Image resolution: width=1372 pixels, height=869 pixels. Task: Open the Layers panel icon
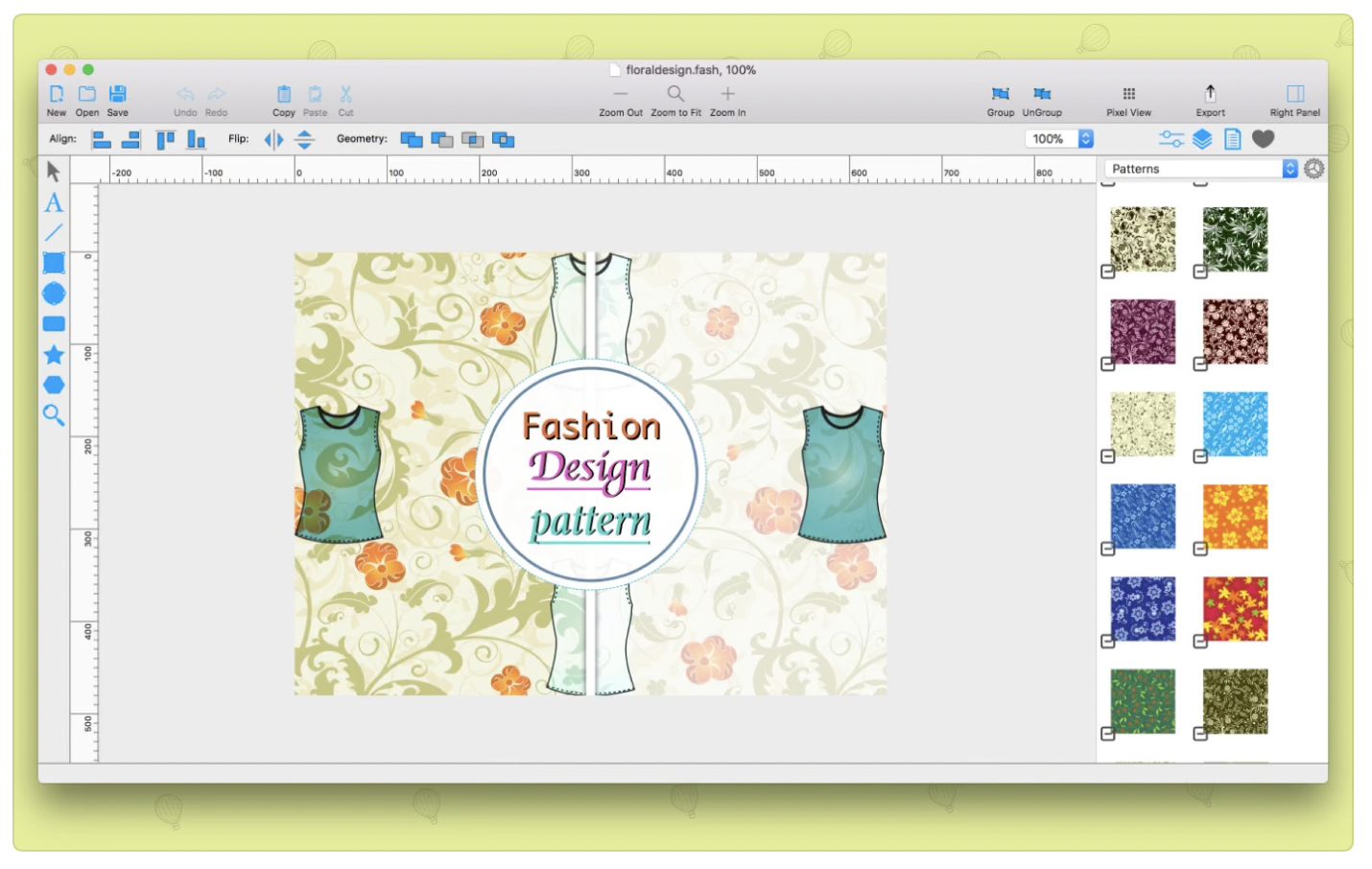click(x=1202, y=139)
